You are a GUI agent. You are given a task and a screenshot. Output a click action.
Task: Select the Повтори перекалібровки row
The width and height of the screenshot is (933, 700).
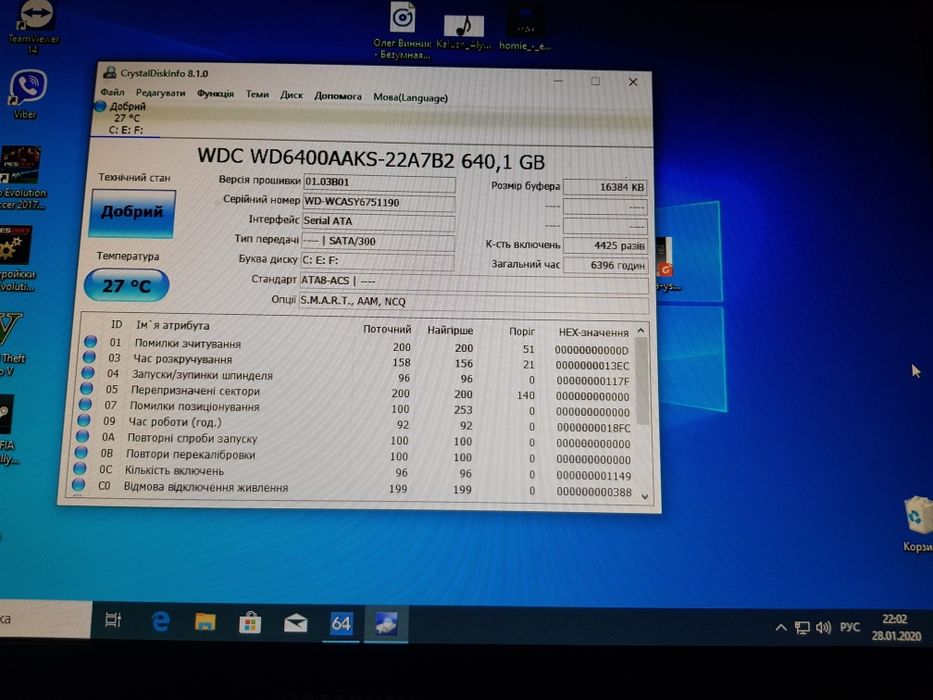tap(355, 457)
